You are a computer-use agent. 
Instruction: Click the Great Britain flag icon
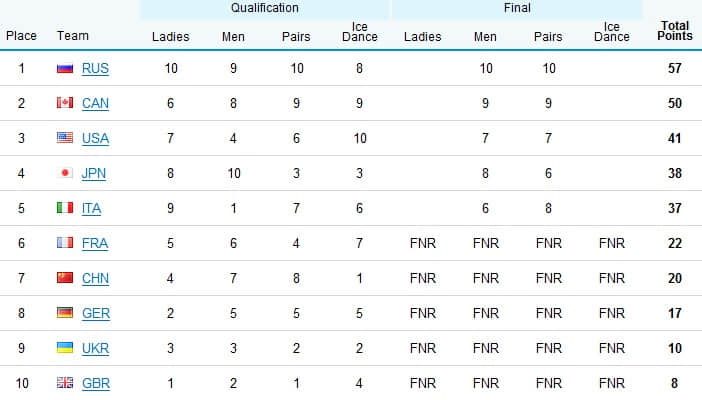pyautogui.click(x=65, y=383)
